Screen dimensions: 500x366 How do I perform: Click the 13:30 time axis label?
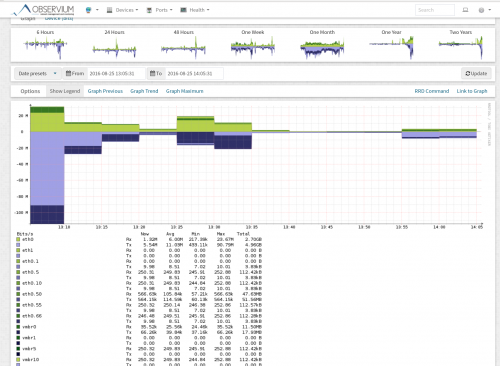tap(214, 227)
